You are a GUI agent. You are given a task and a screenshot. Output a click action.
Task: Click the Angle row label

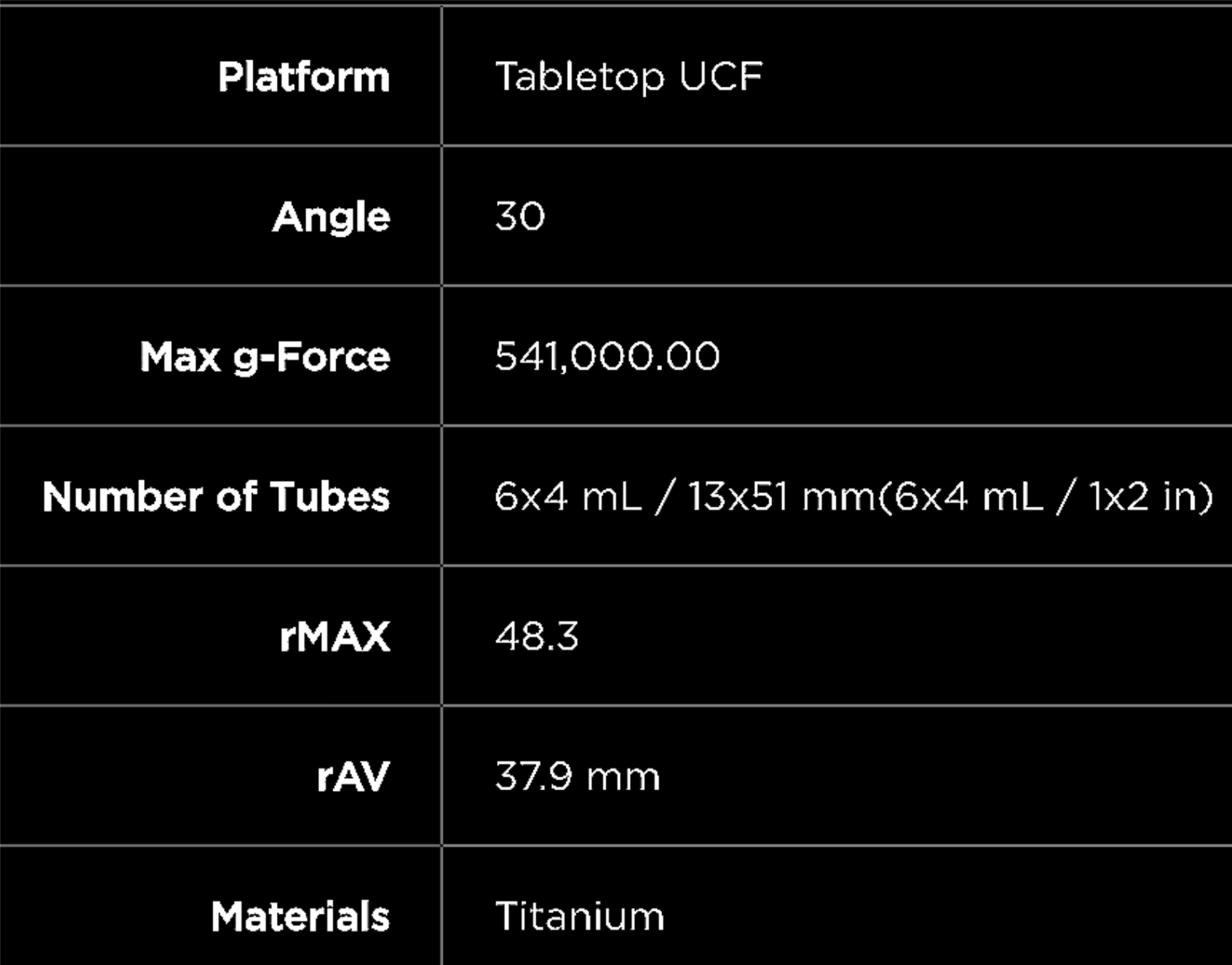click(331, 217)
